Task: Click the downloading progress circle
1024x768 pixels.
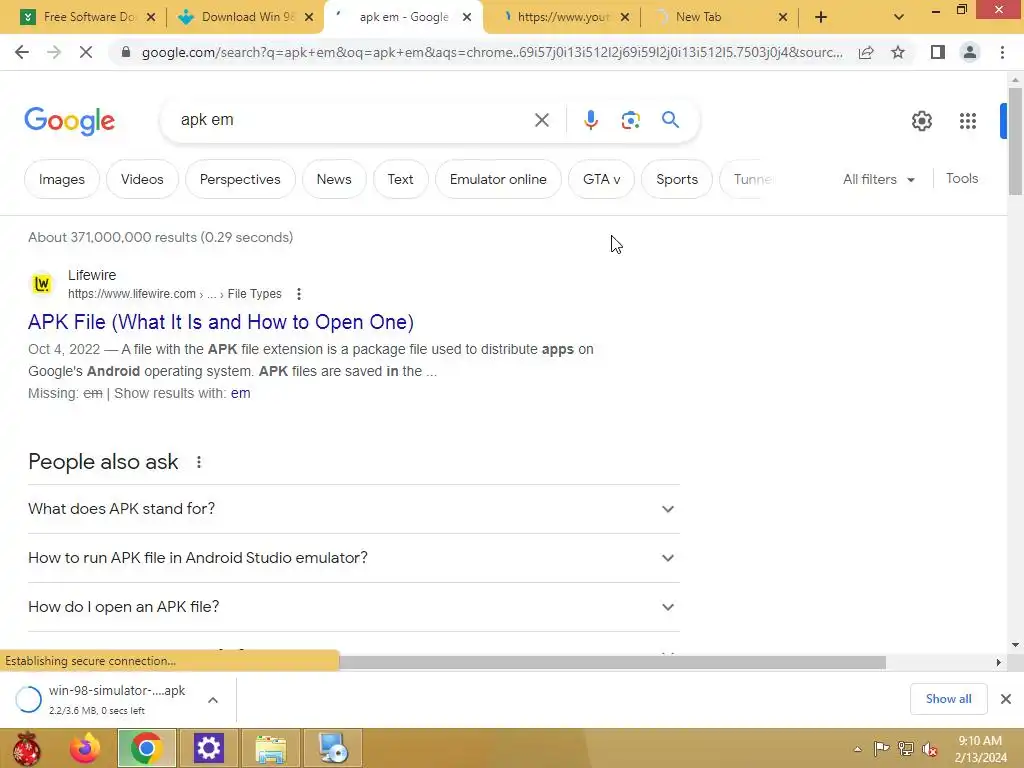Action: [x=28, y=699]
